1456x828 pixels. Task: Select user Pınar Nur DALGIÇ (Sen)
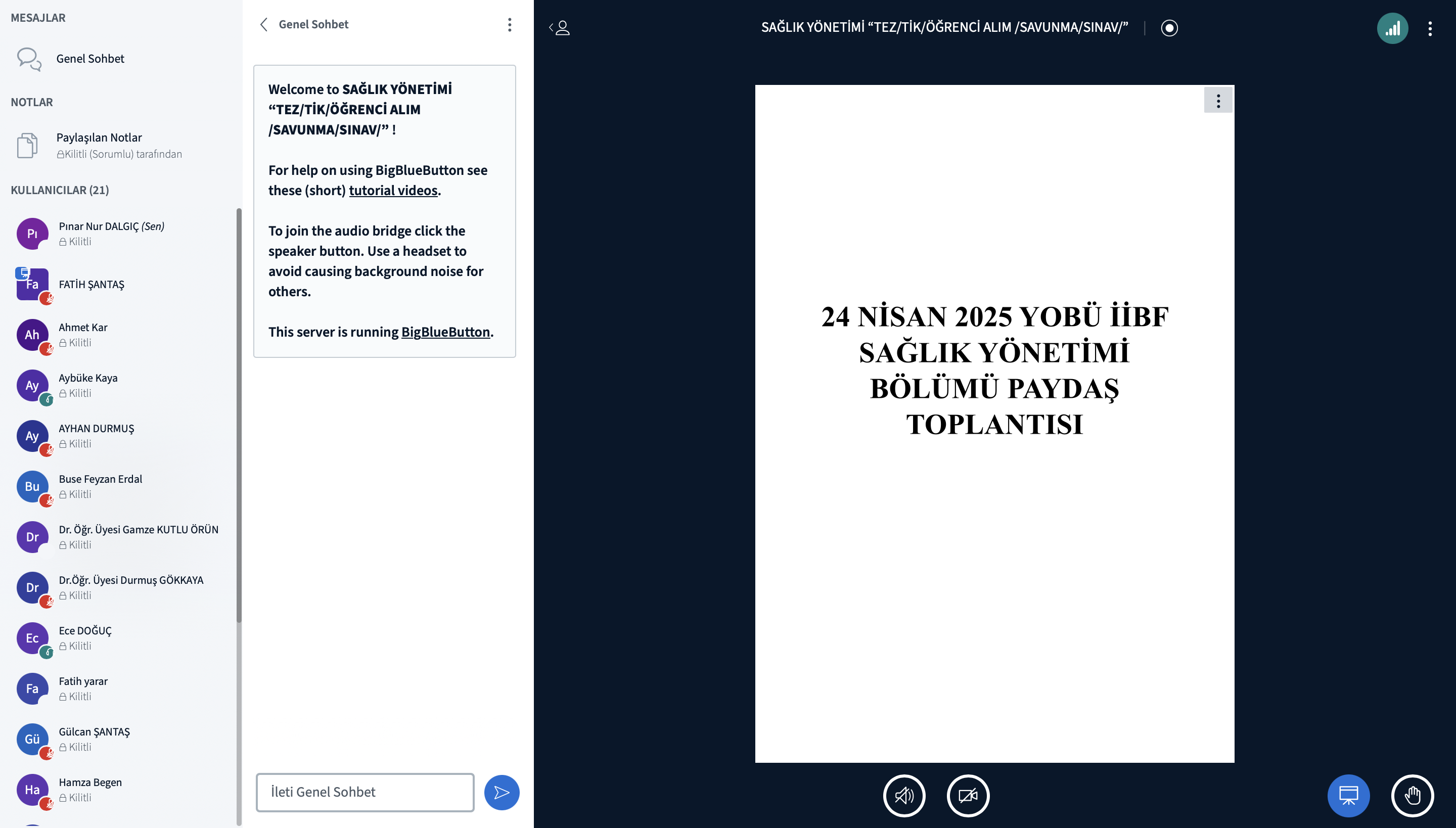[x=121, y=234]
